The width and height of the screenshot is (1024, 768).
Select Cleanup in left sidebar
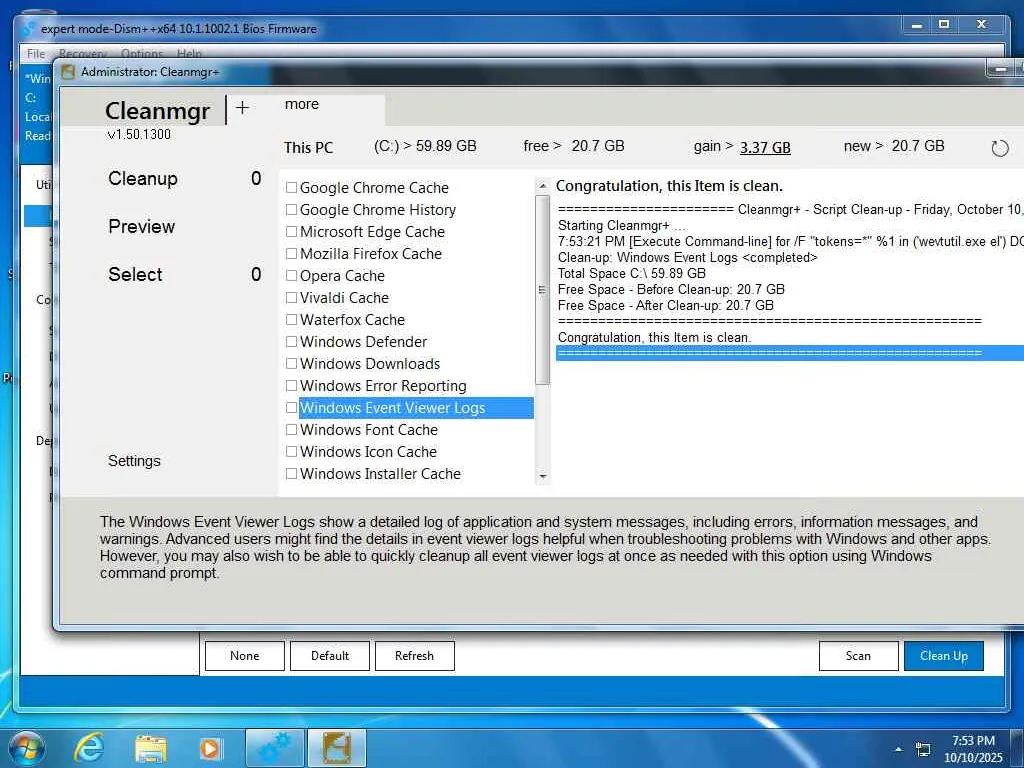point(142,178)
